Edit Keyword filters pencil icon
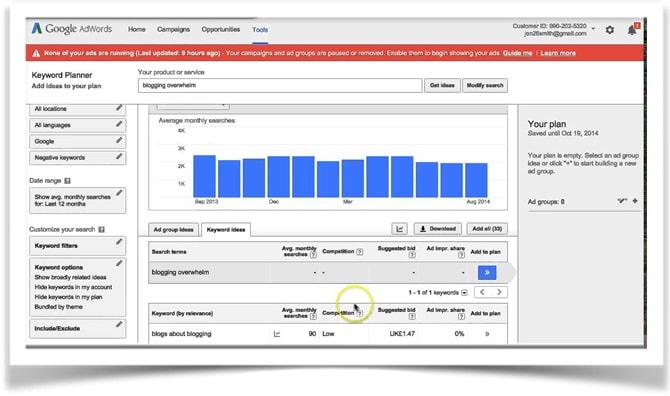Viewport: 670px width, 396px height. coord(119,242)
